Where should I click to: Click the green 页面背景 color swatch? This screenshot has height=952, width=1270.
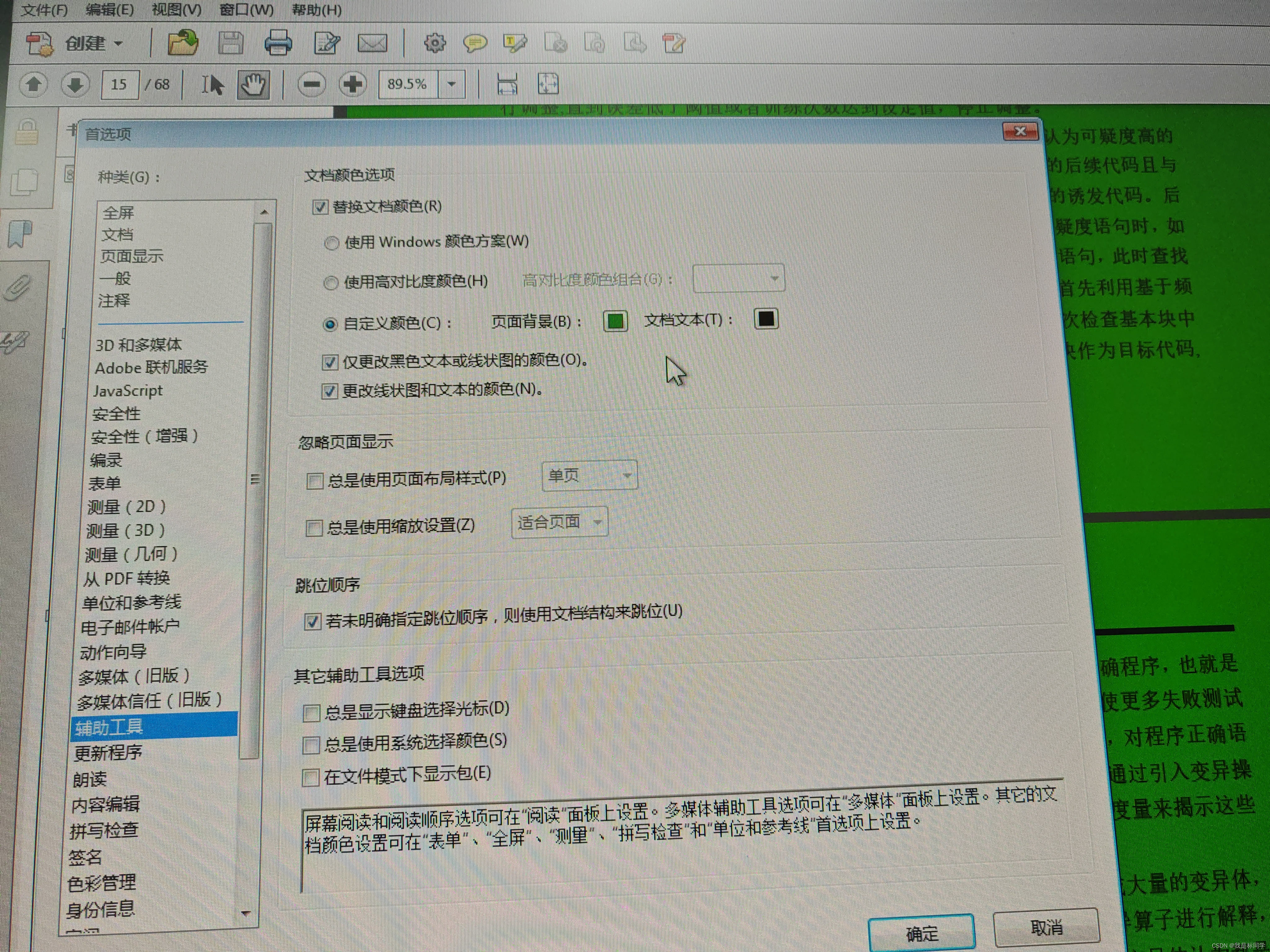click(615, 321)
